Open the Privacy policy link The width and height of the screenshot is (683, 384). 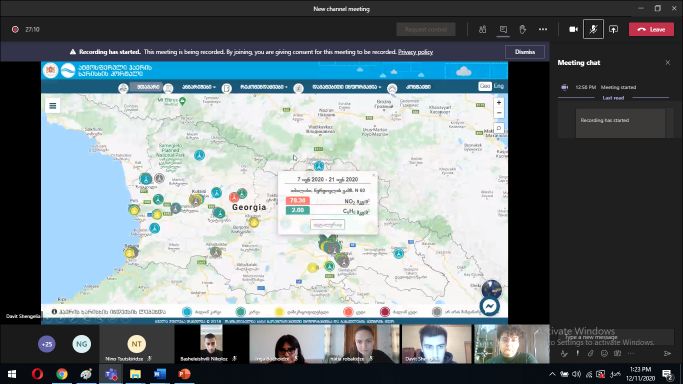click(415, 52)
